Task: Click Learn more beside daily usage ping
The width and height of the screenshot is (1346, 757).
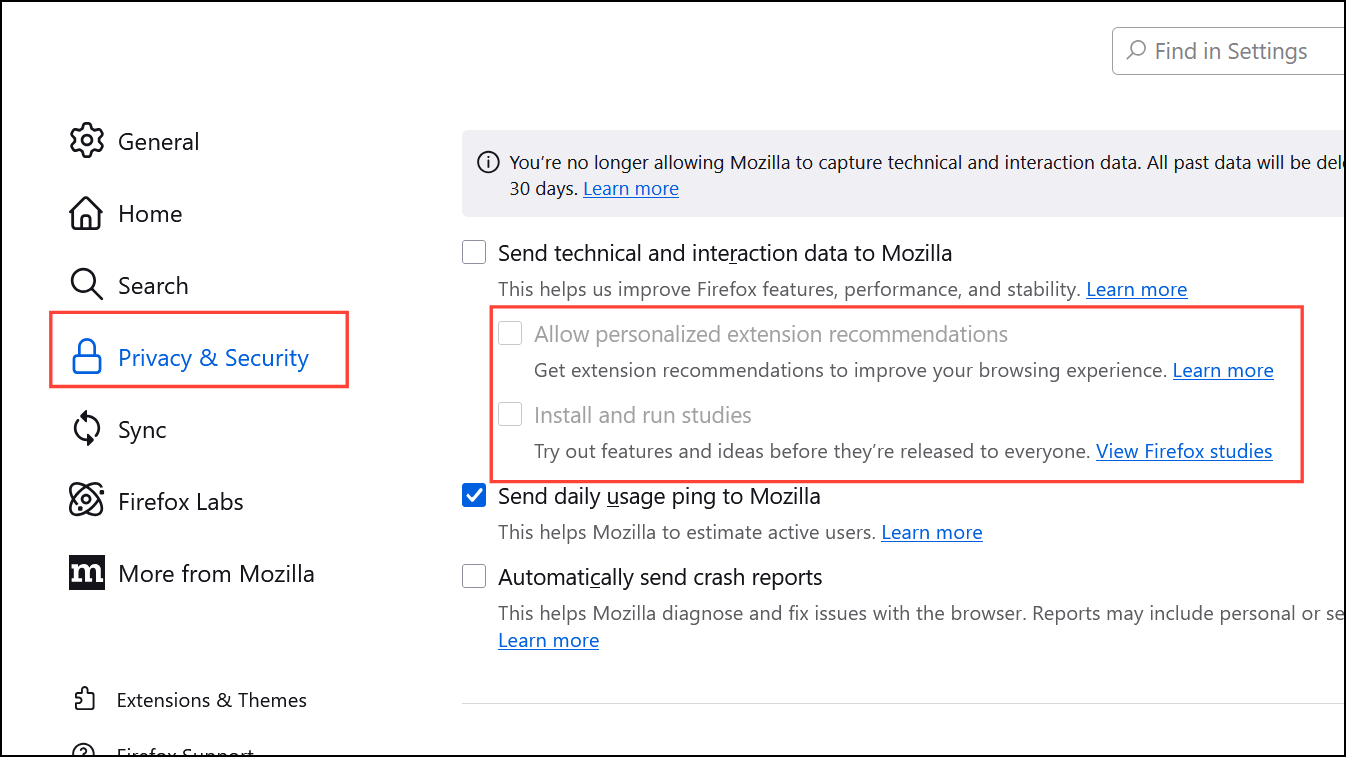Action: [931, 533]
